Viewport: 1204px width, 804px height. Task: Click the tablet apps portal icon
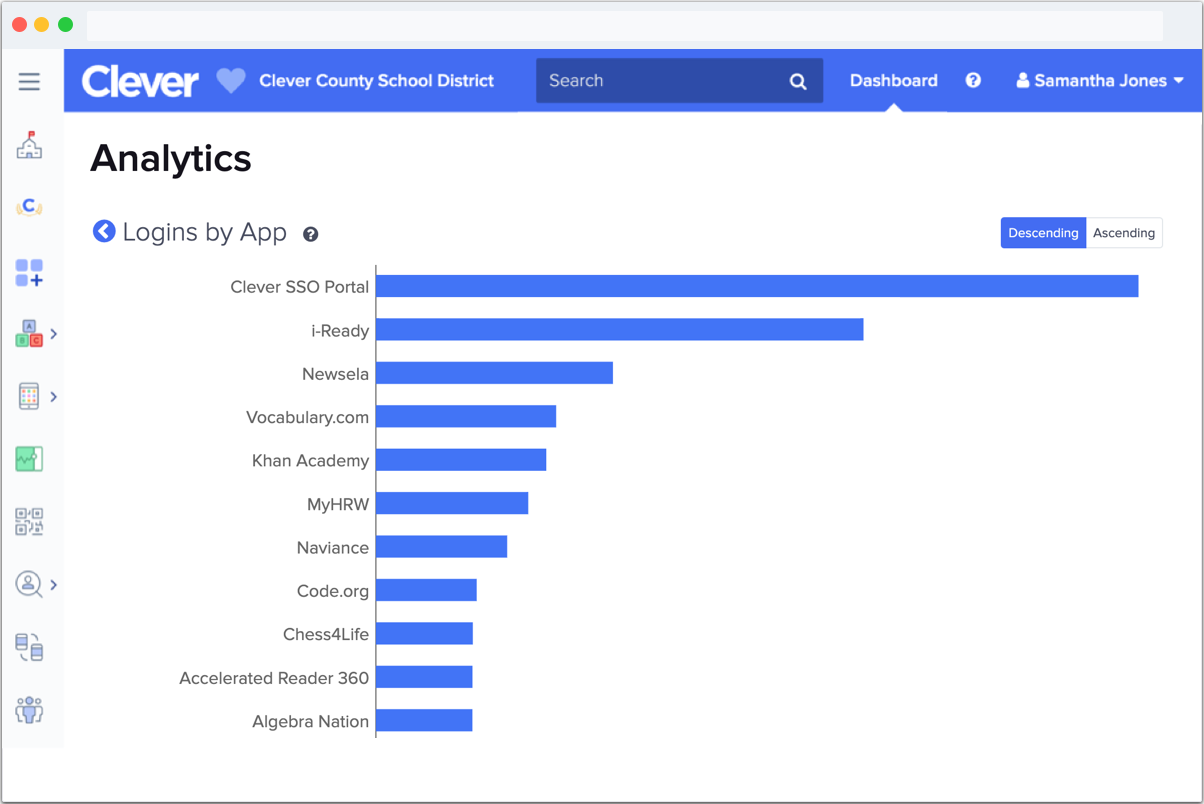[29, 396]
